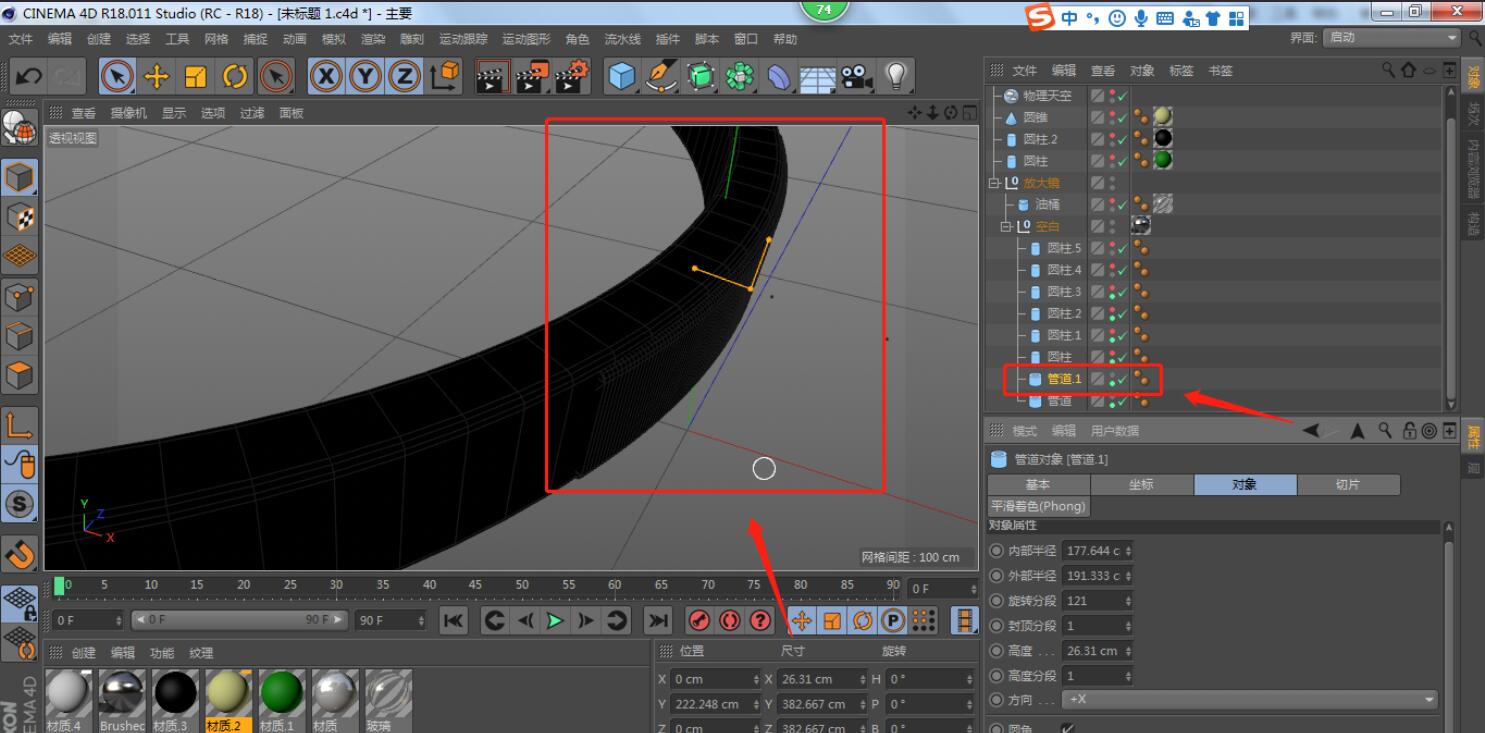Toggle the green checkmark for 圆锥

1123,118
